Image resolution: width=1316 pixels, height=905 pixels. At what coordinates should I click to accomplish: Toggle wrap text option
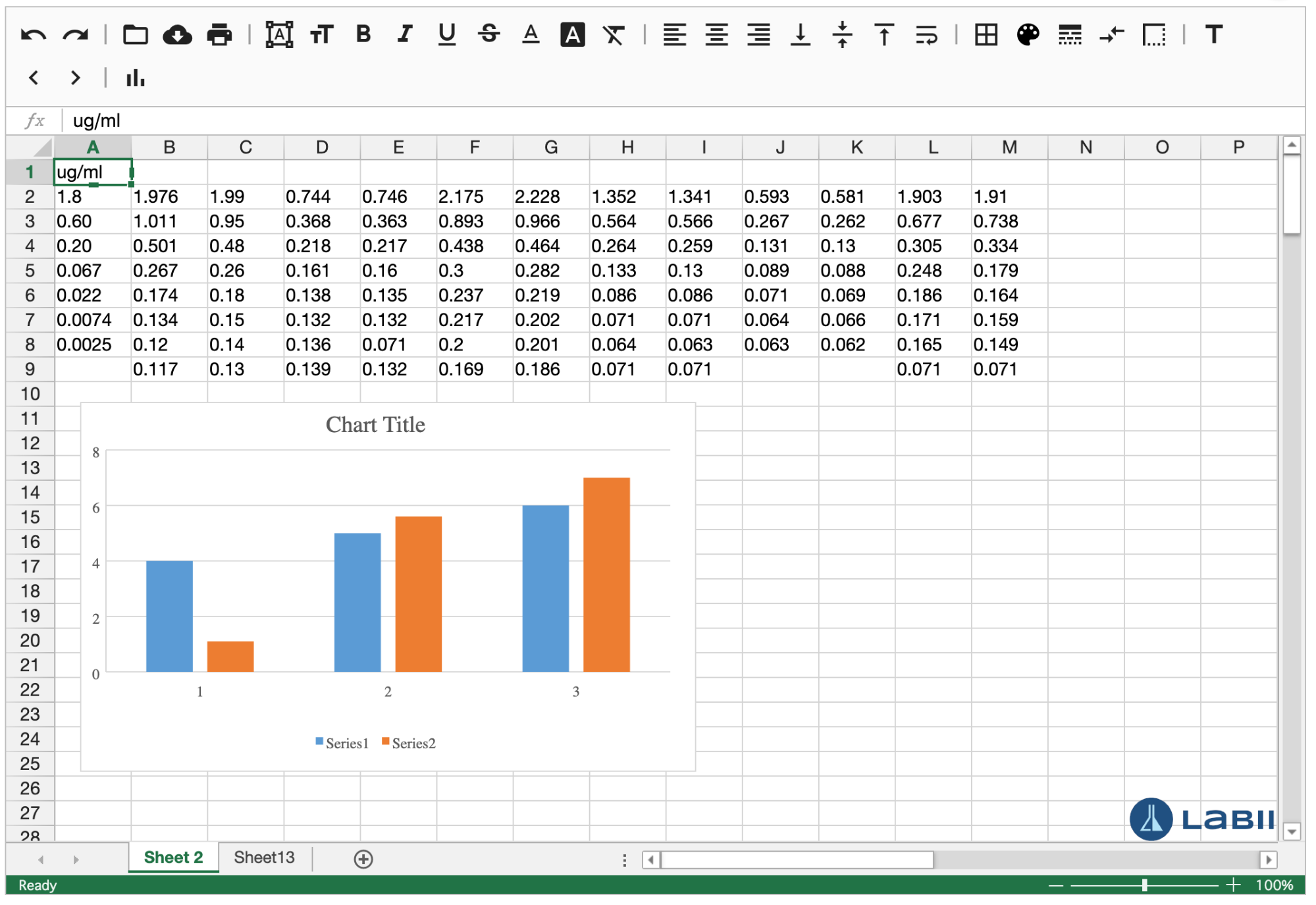(x=926, y=34)
